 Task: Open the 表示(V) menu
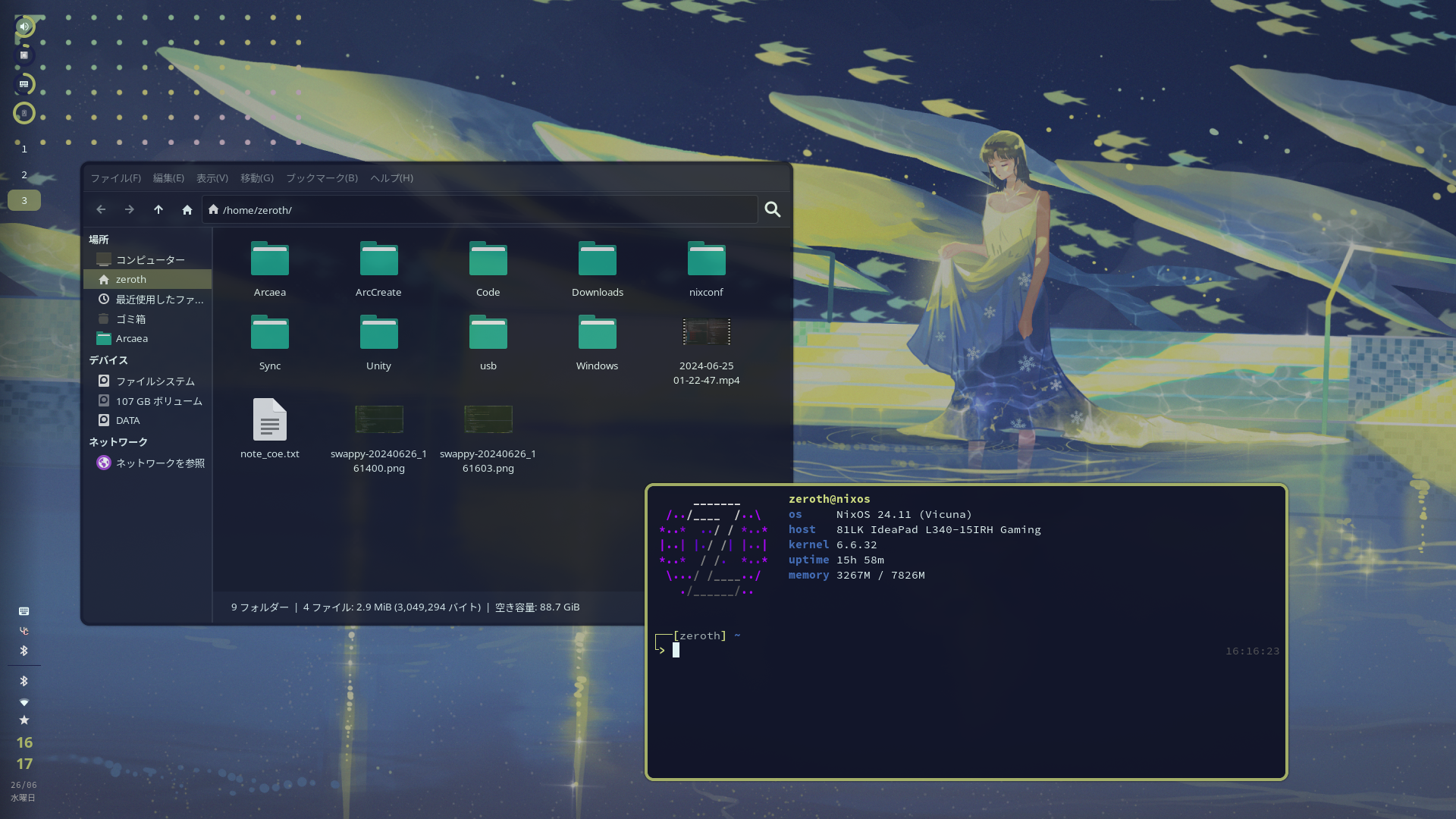pyautogui.click(x=212, y=178)
